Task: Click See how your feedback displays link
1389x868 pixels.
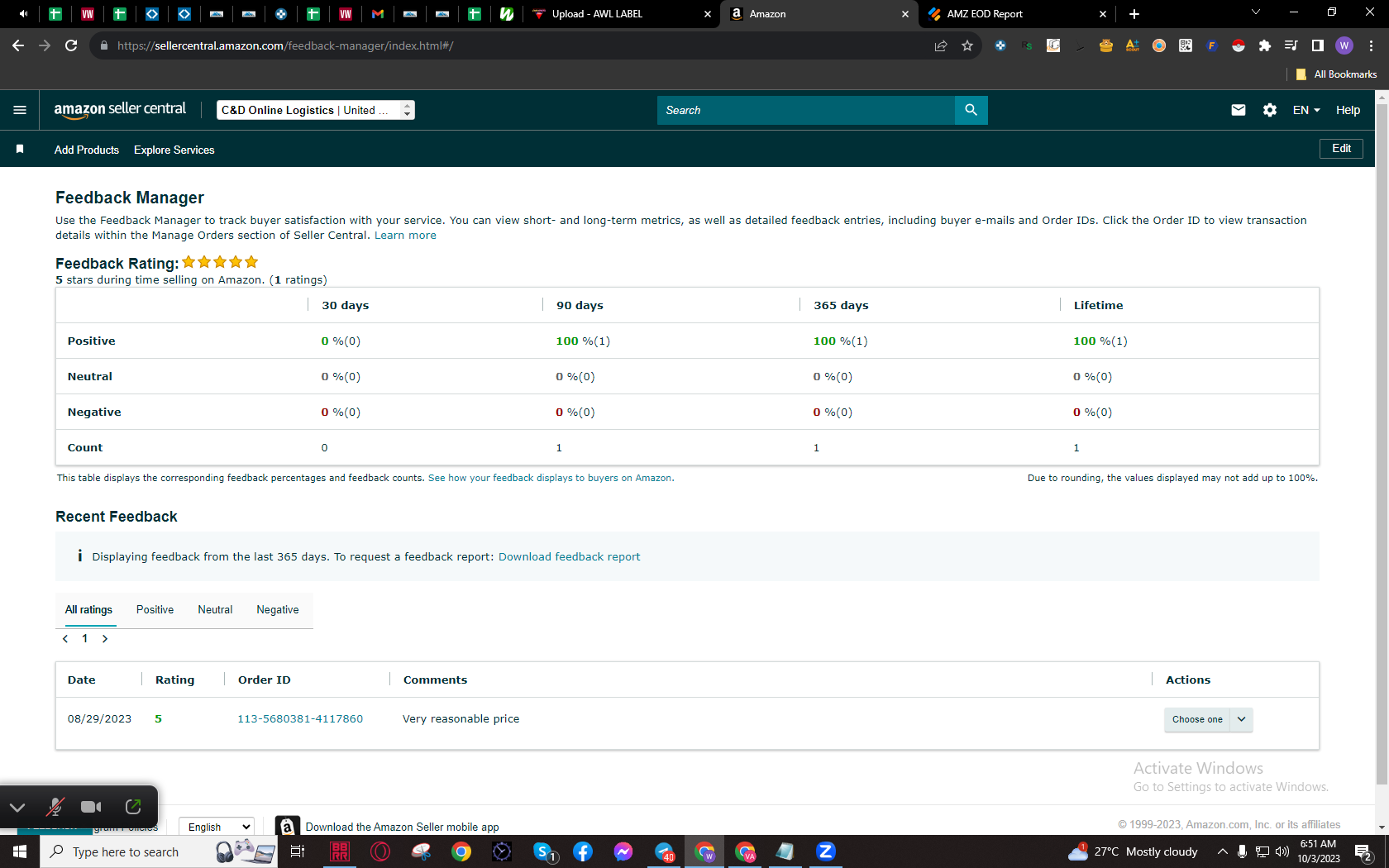Action: click(551, 478)
